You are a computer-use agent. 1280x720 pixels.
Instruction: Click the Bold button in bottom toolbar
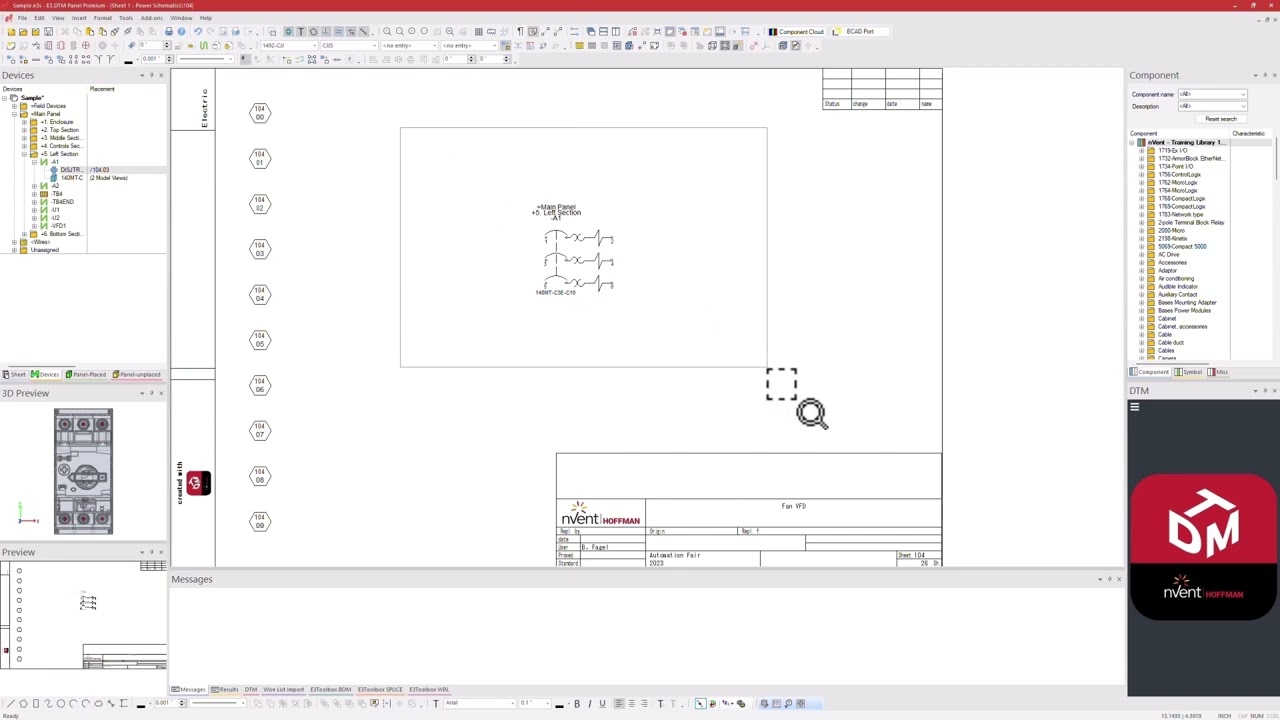577,703
